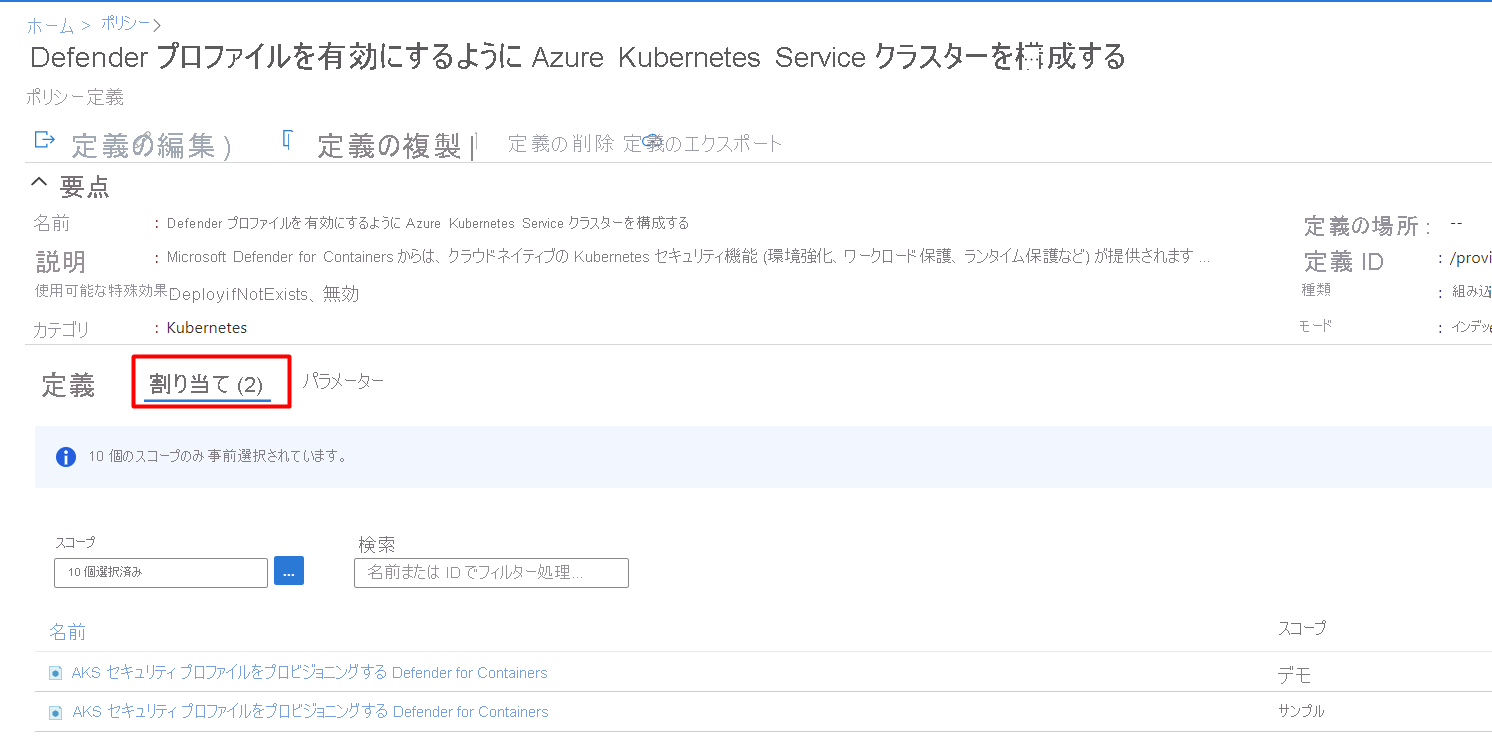
Task: Click the 定義の複製 button
Action: [389, 146]
